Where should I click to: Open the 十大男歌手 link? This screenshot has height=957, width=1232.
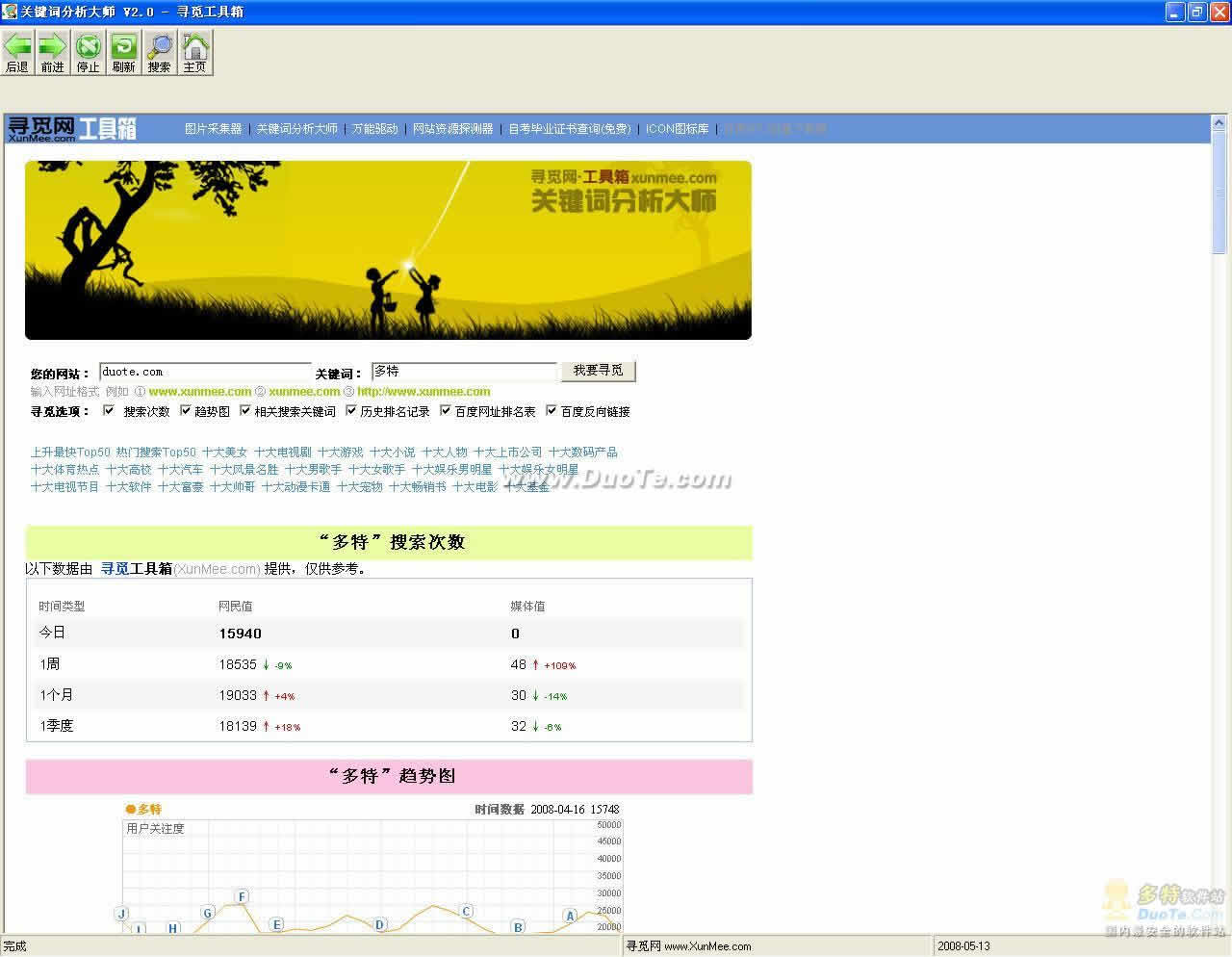tap(314, 469)
